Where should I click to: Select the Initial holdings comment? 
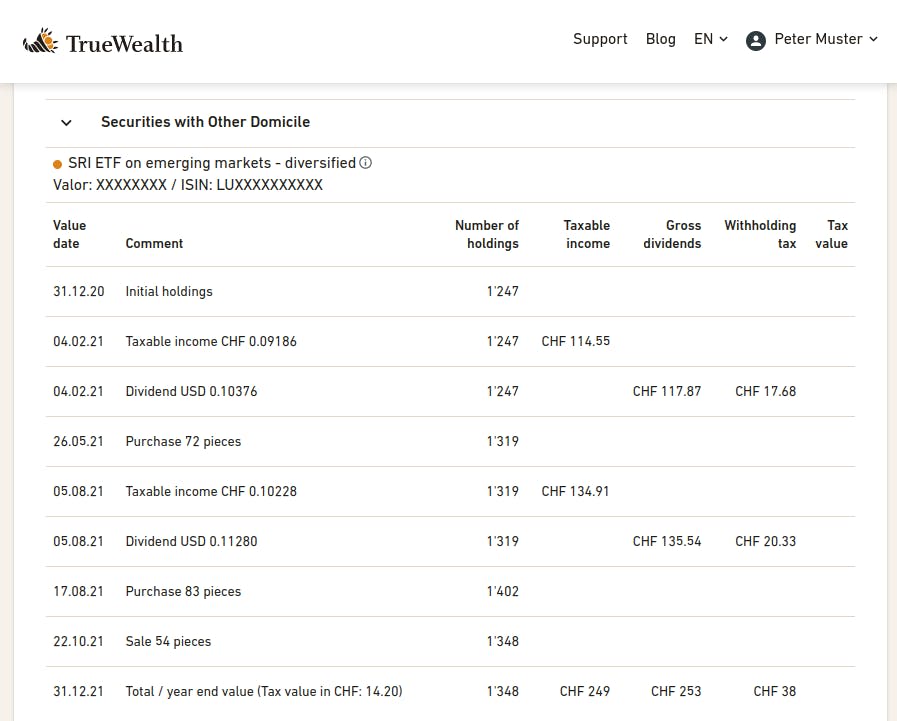(169, 291)
